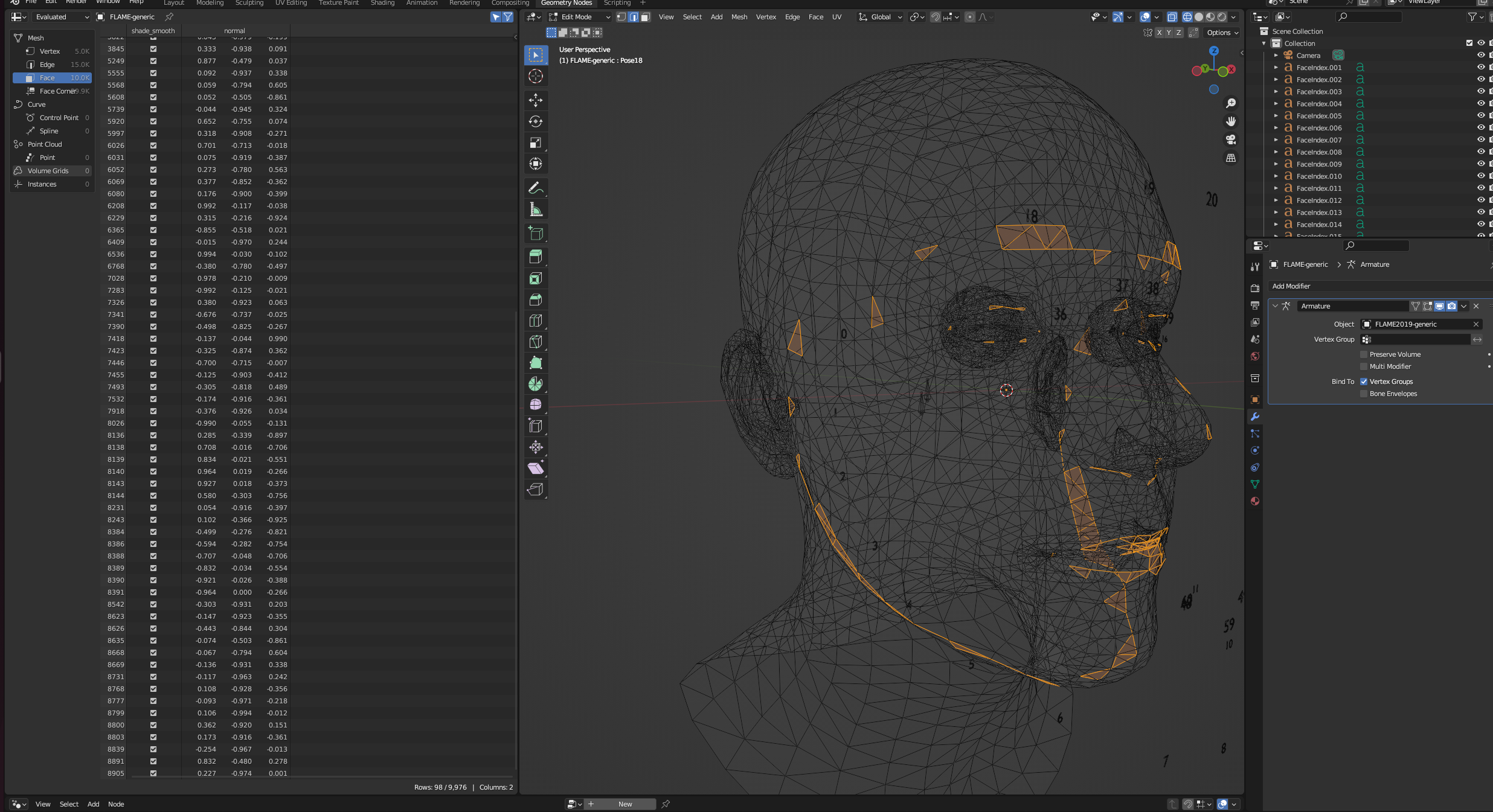Expand the FaceIndex.003 outliner item
This screenshot has height=812, width=1493.
[x=1276, y=92]
